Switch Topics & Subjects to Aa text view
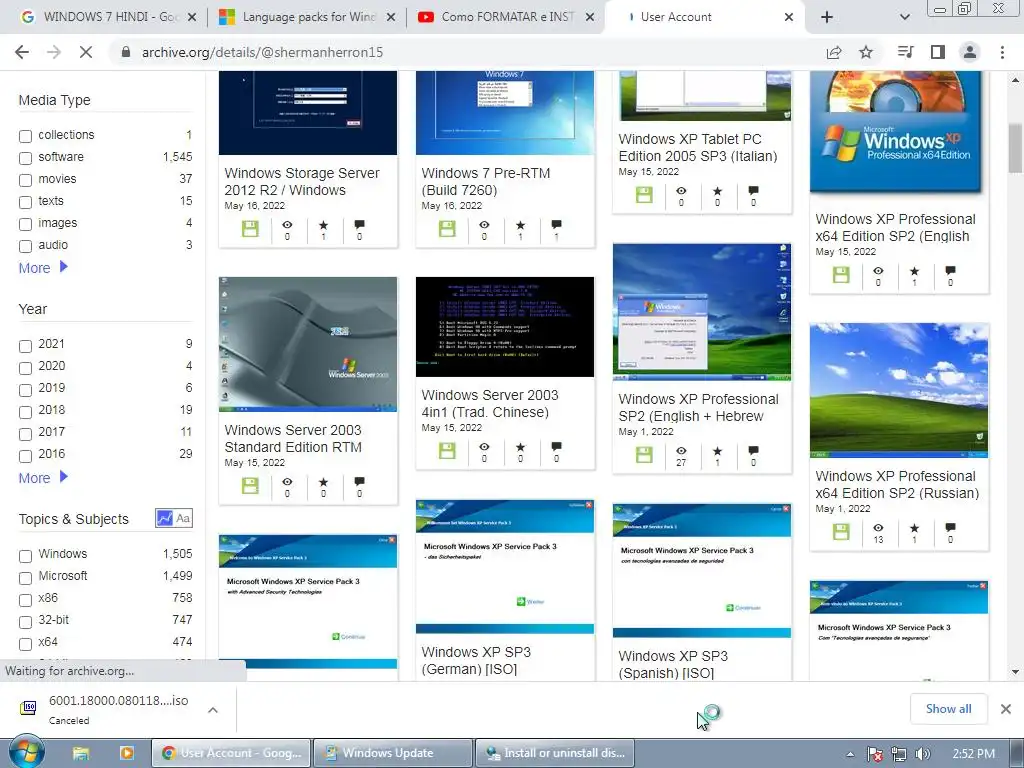The height and width of the screenshot is (768, 1024). pyautogui.click(x=184, y=519)
